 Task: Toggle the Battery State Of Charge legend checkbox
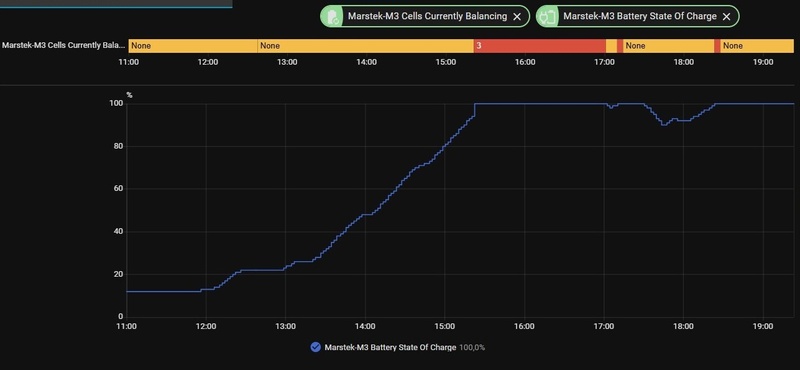pos(315,348)
